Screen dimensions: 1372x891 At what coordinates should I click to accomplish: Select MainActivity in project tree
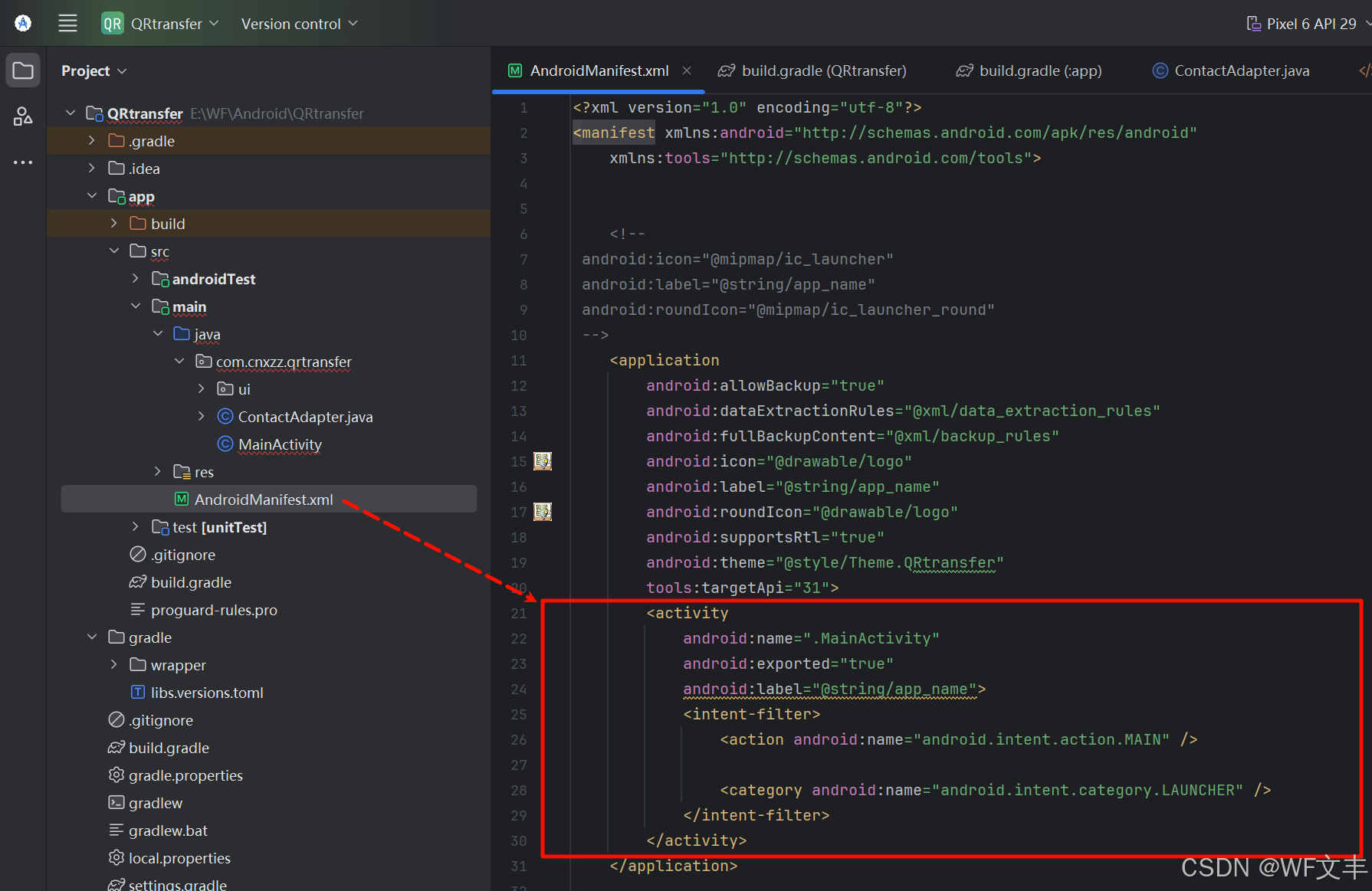[x=279, y=444]
